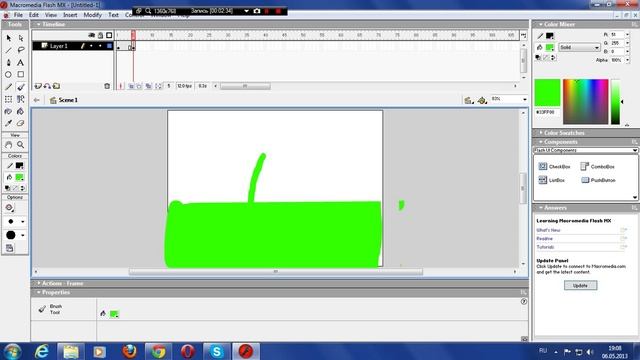Select the Eyedropper tool
The height and width of the screenshot is (360, 640).
9,123
